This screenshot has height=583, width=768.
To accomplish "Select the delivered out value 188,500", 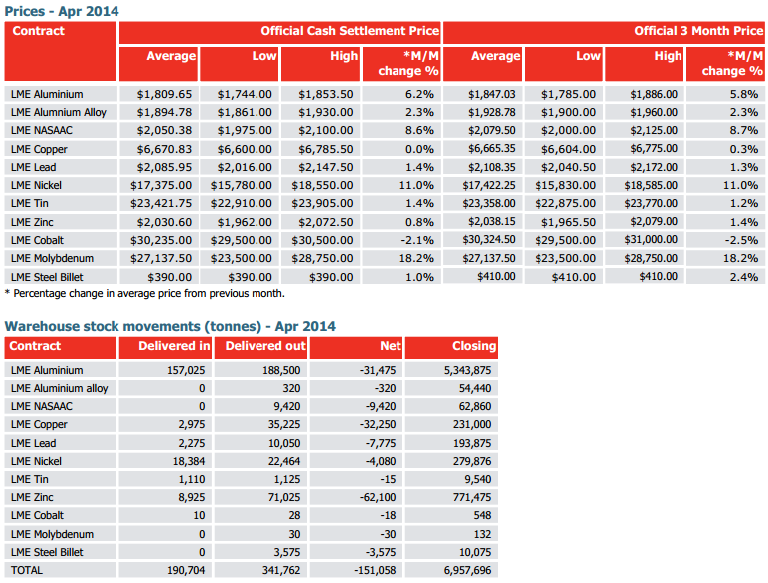I will (x=281, y=370).
